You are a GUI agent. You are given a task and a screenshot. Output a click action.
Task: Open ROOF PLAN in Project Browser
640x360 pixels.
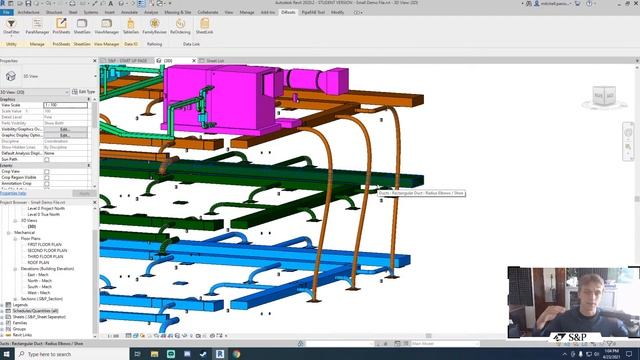click(x=38, y=262)
